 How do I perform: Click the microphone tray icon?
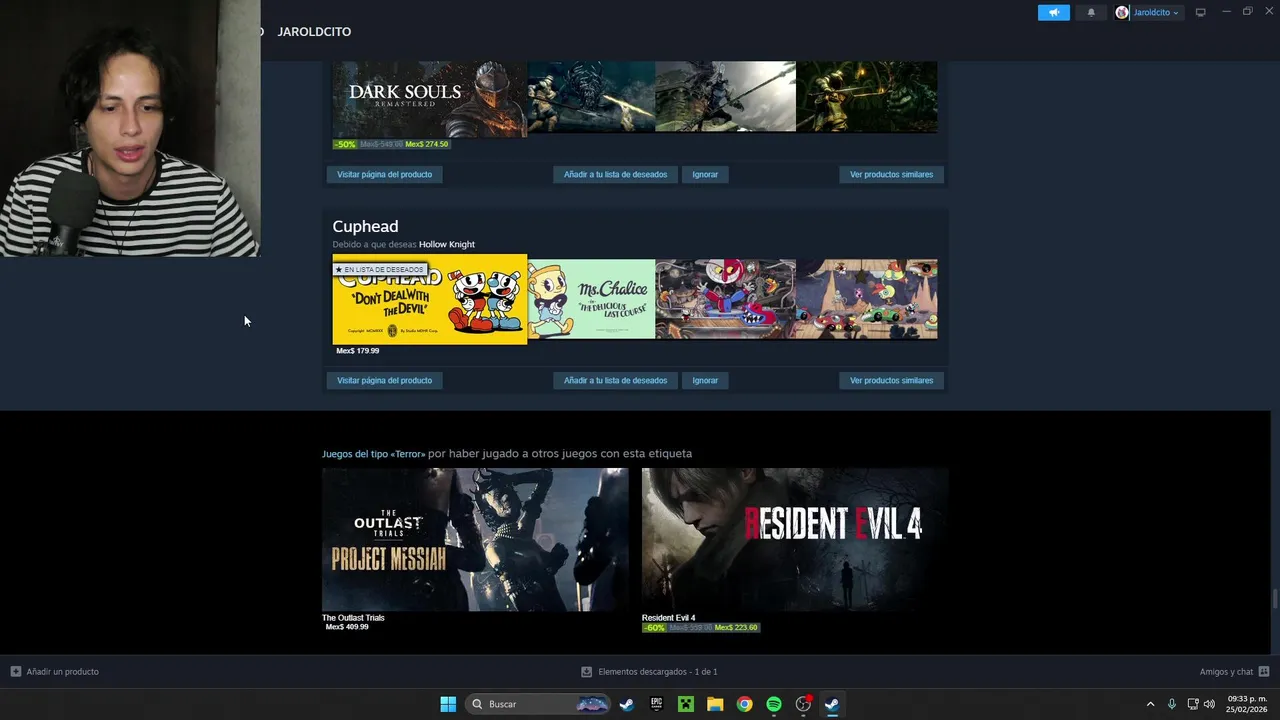click(x=1172, y=704)
